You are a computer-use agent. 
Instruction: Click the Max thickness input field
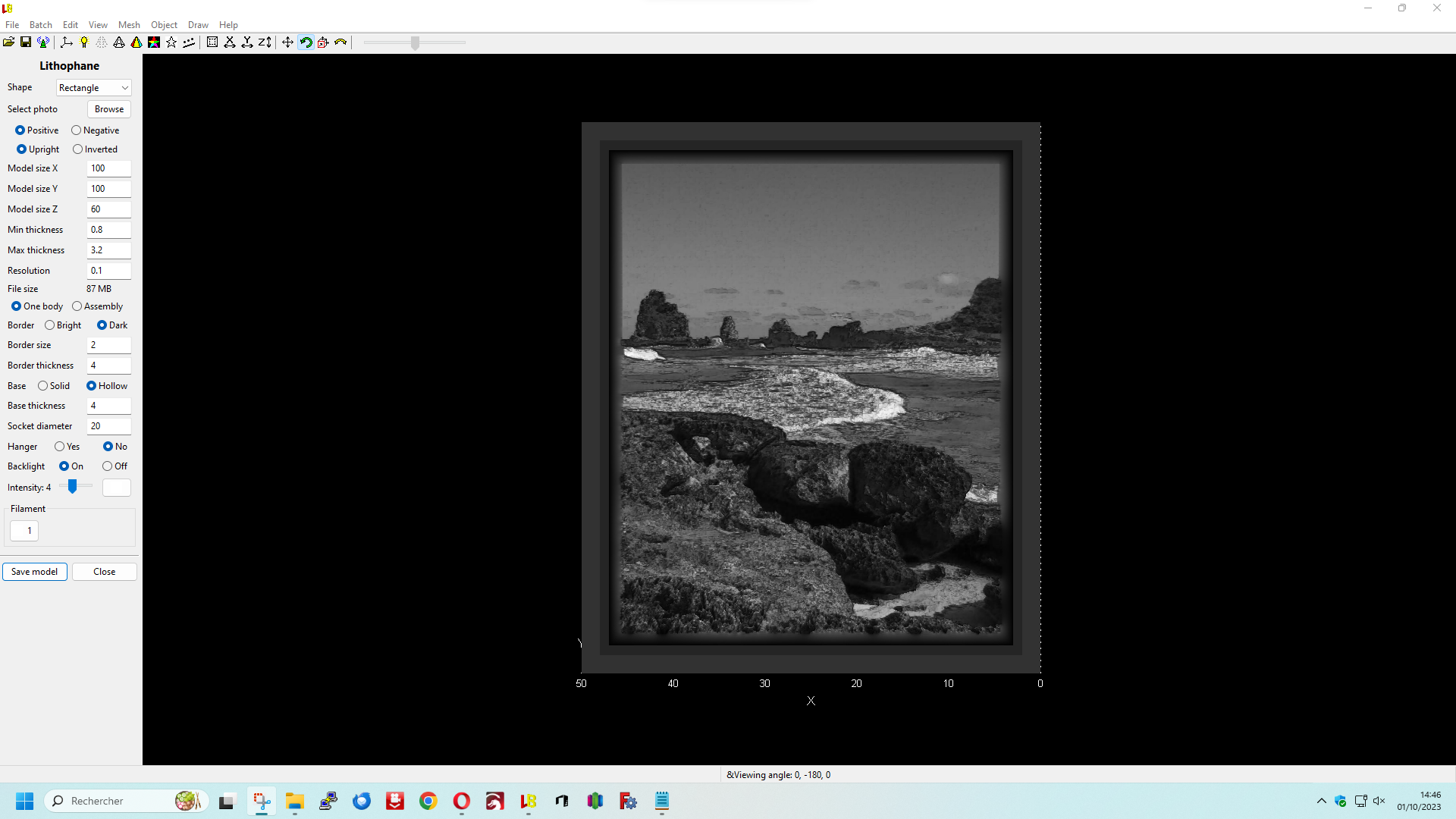(108, 250)
